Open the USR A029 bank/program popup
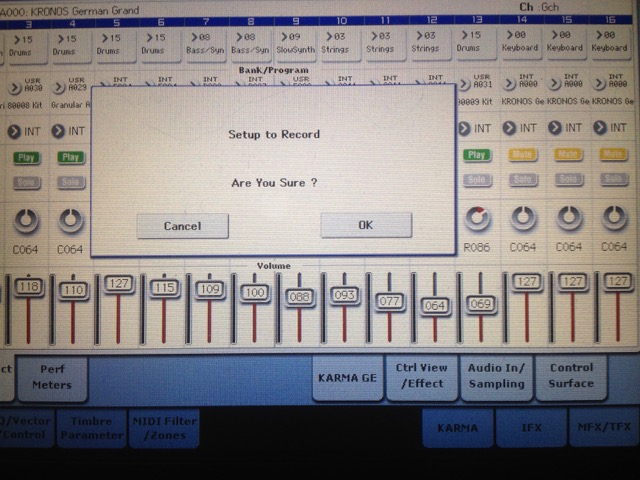The width and height of the screenshot is (640, 480). pos(59,87)
